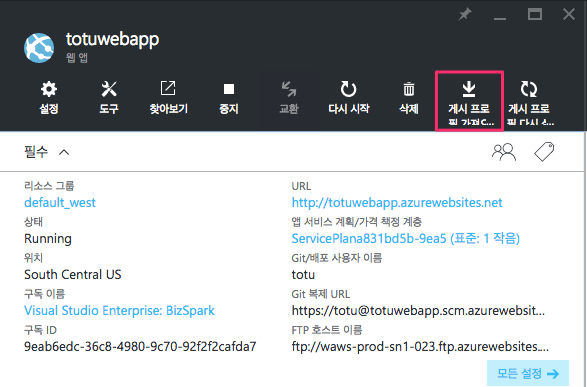Open the default_west resource group link
587x387 pixels.
60,202
